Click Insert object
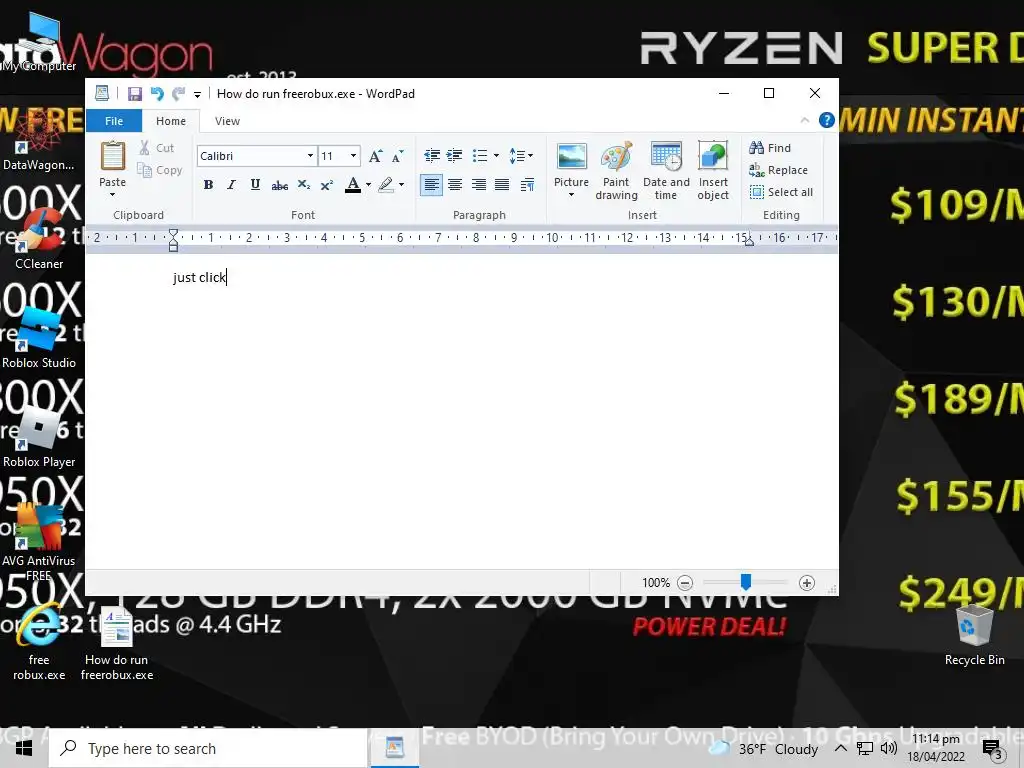The width and height of the screenshot is (1024, 768). 712,170
